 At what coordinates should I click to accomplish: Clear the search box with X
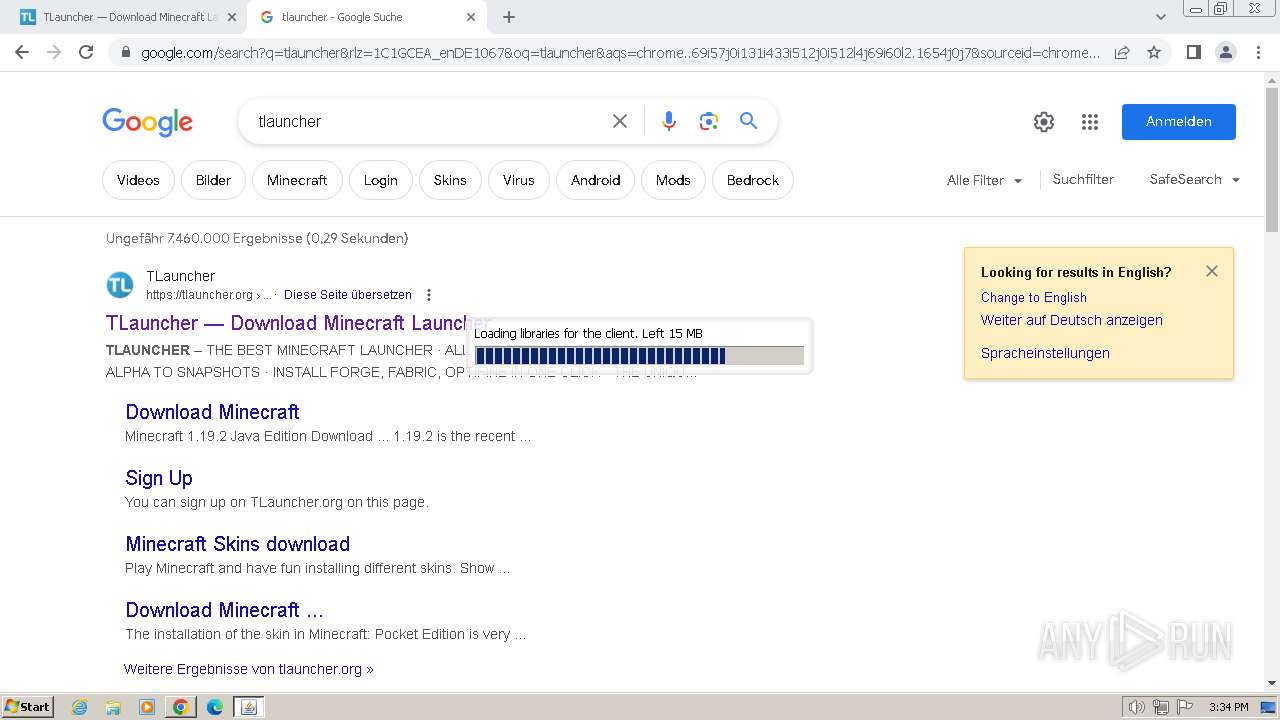tap(620, 121)
